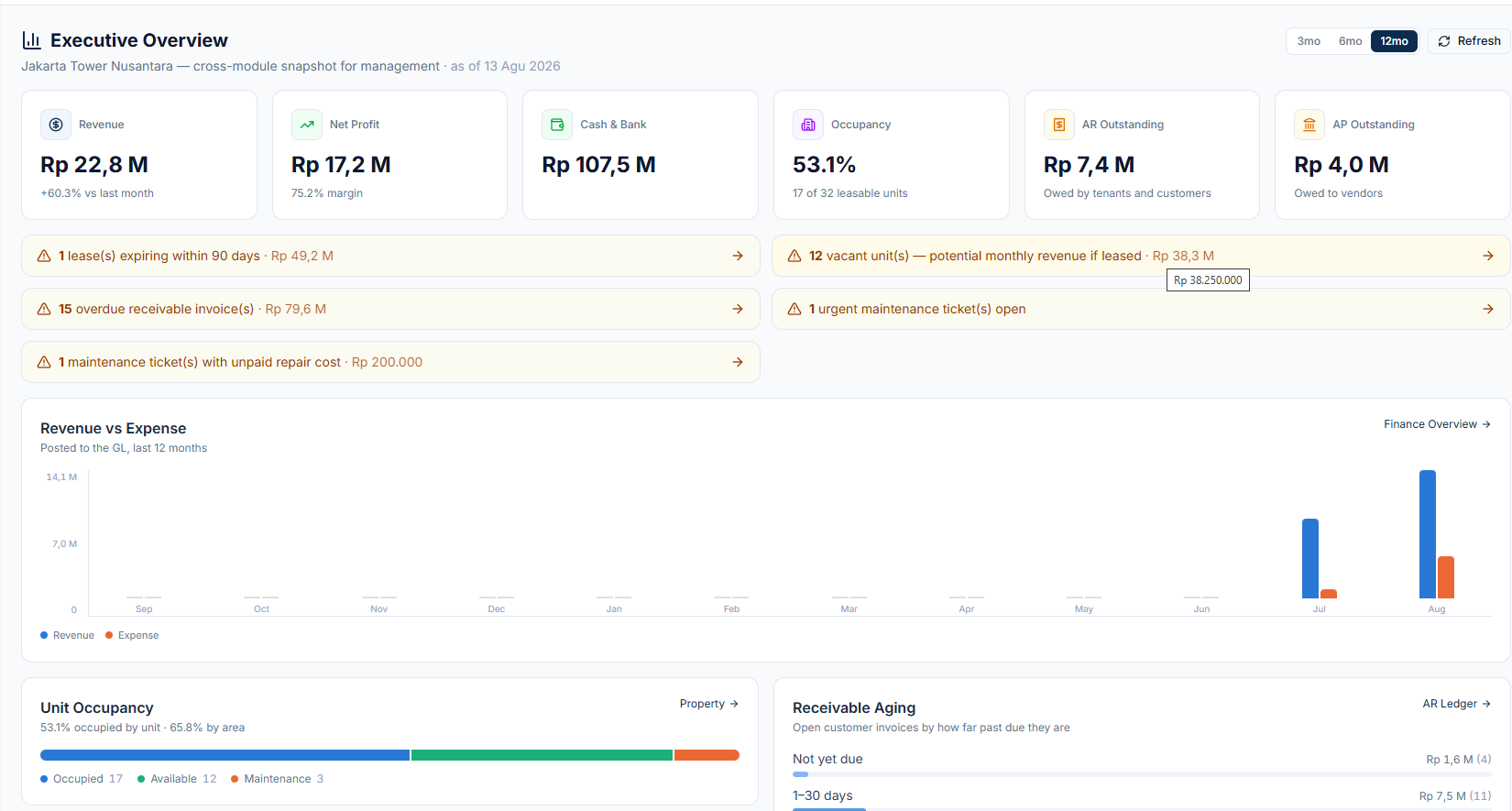Click the orange July expense bar

1329,594
